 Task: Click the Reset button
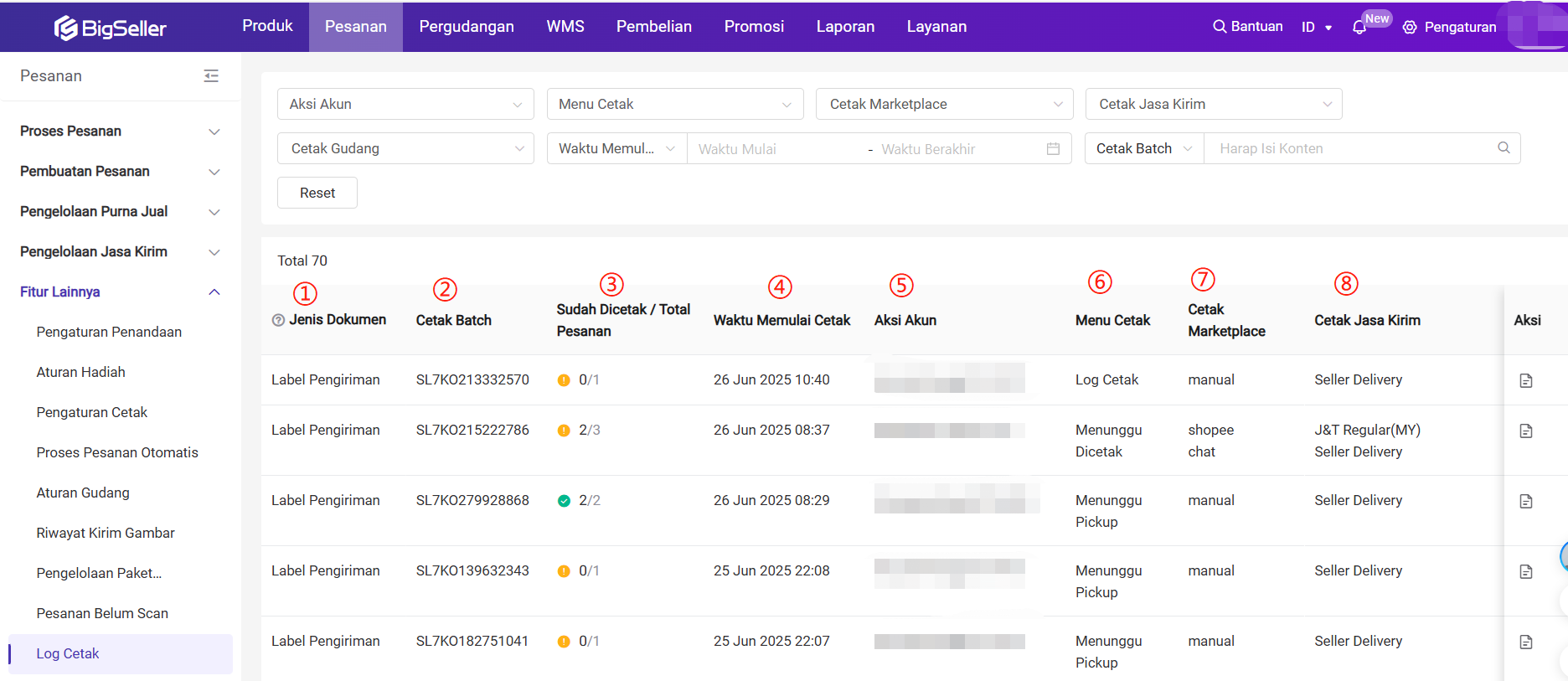click(317, 193)
